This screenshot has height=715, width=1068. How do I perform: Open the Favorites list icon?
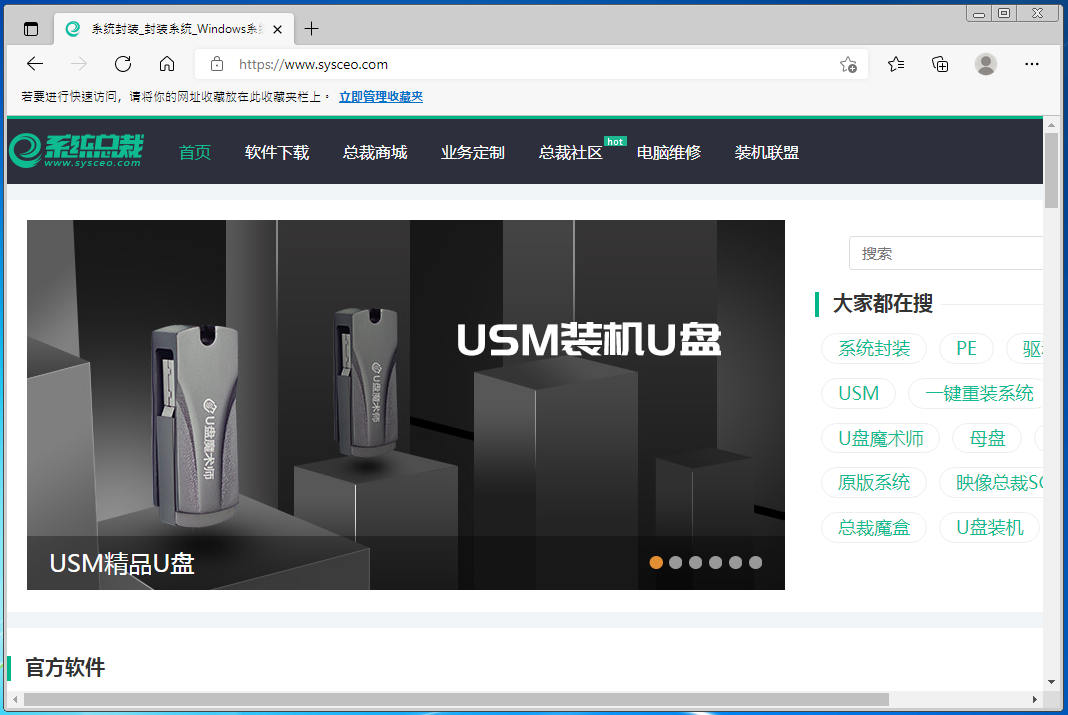tap(896, 64)
